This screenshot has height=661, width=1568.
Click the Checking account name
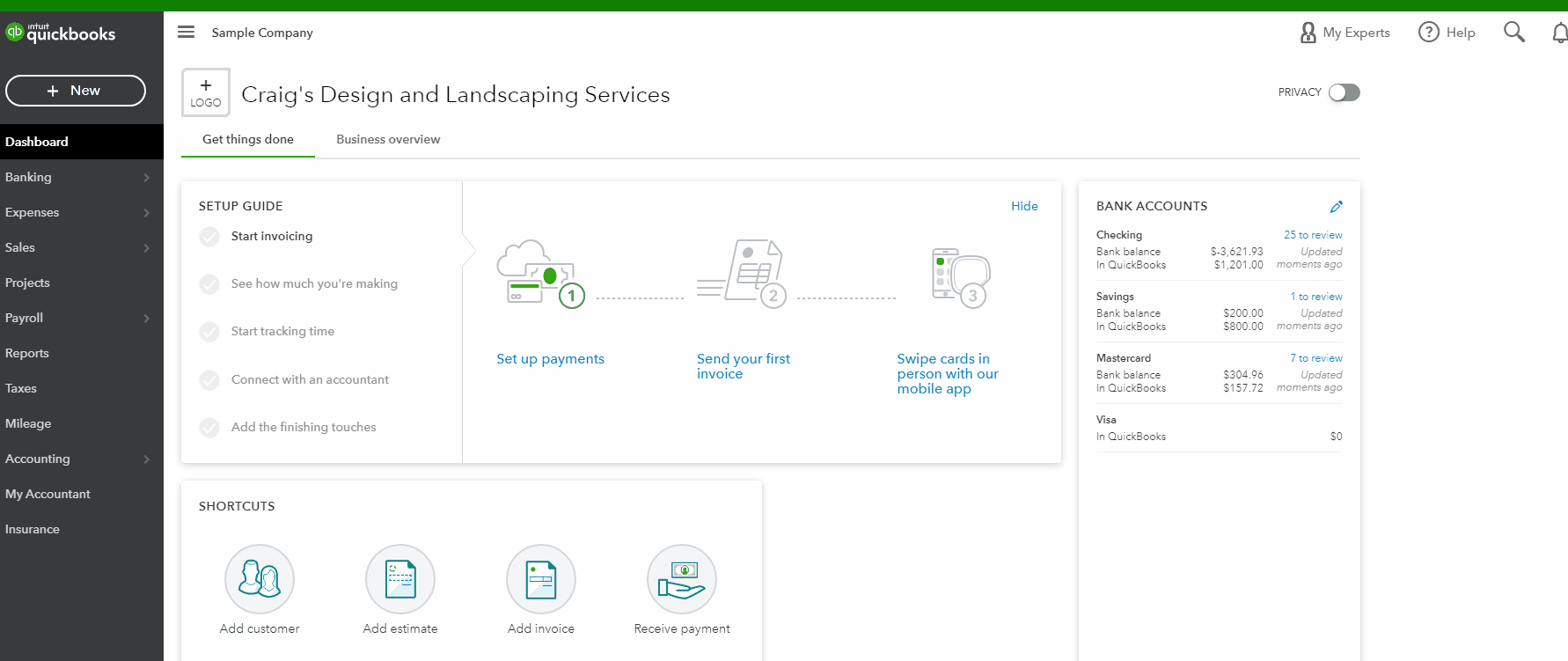coord(1119,235)
